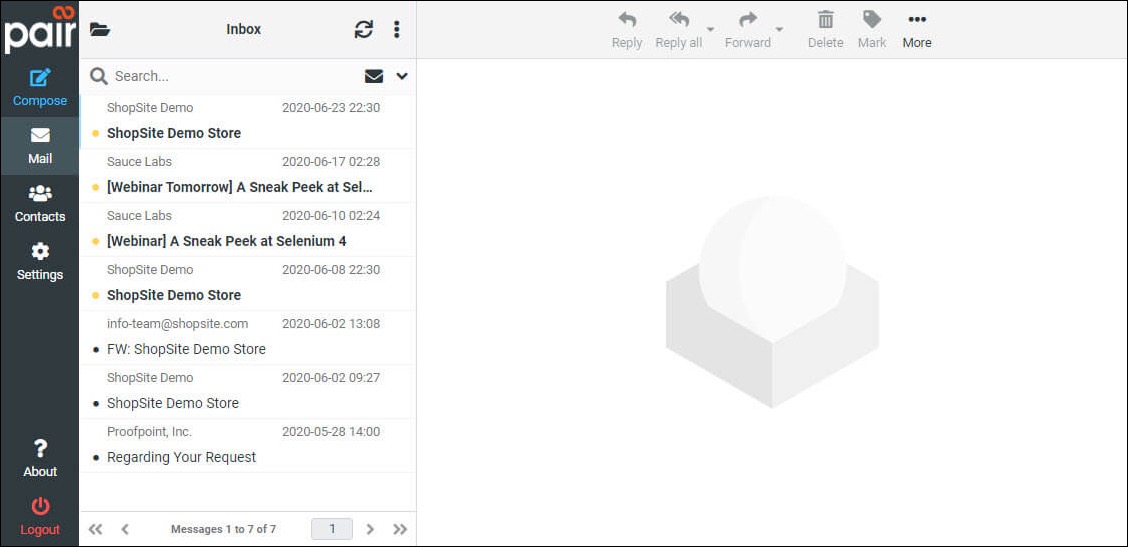Click the unread dot on 2020-06-23 message
1128x547 pixels.
coord(96,133)
